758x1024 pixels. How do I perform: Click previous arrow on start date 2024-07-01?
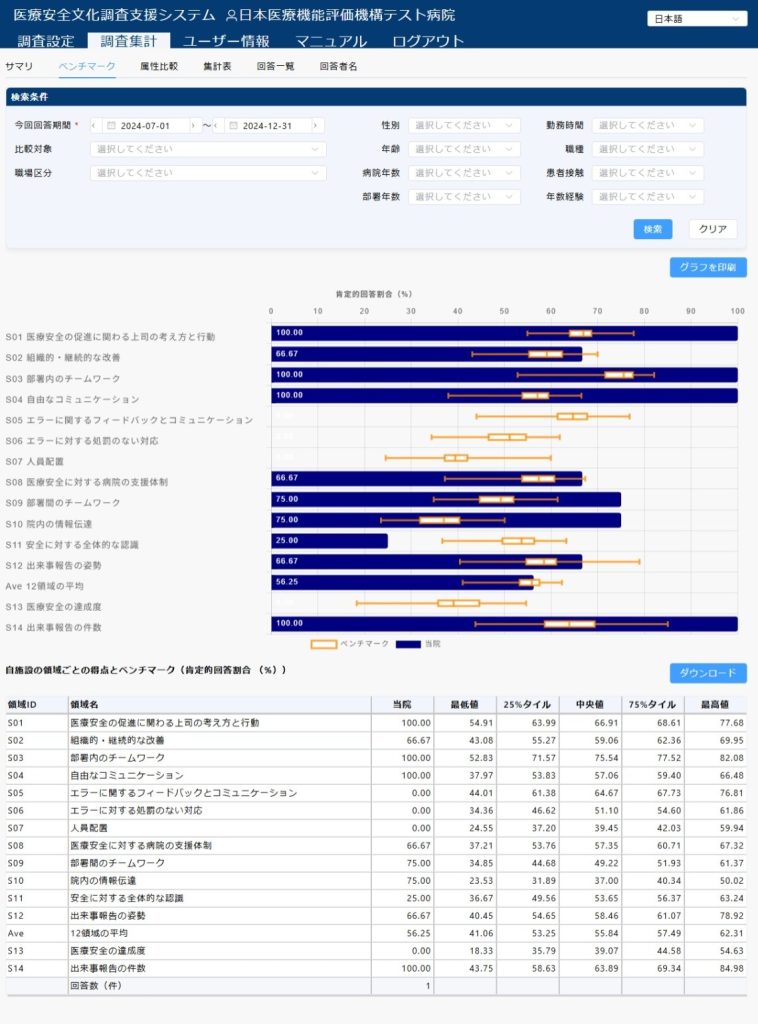[95, 126]
